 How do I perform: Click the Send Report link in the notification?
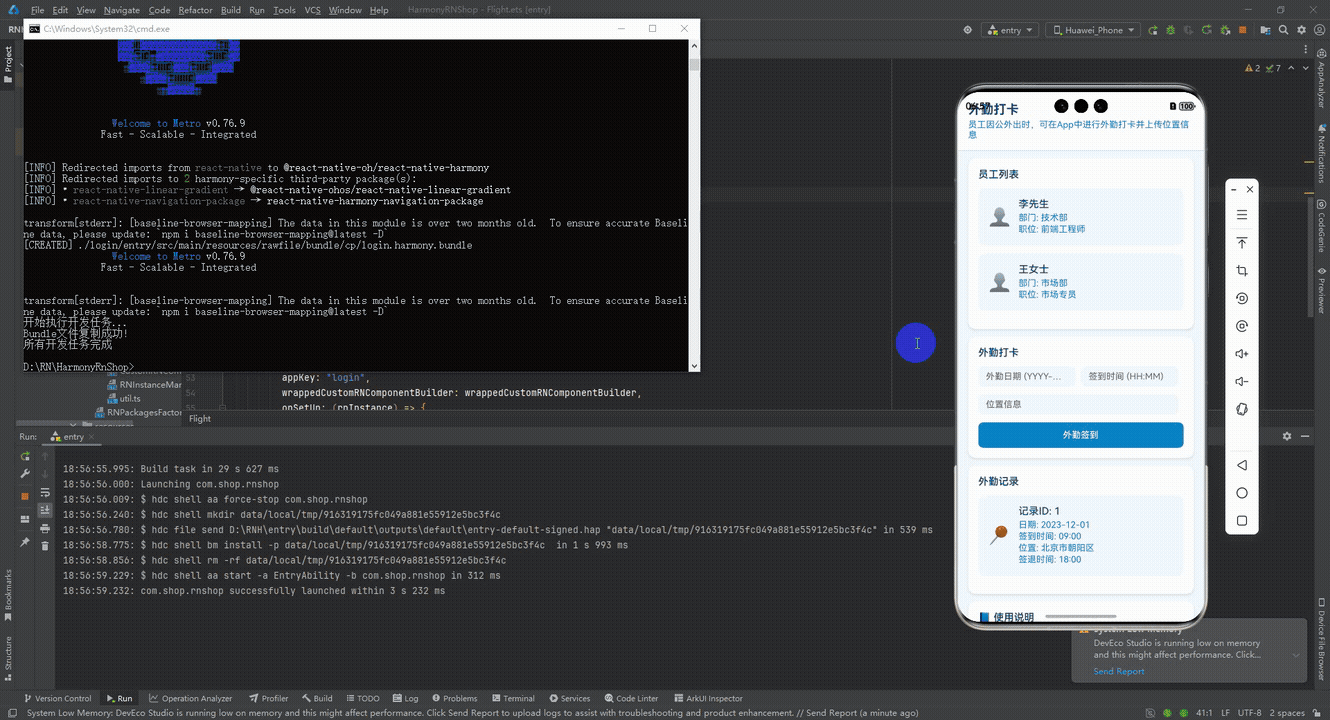(x=1118, y=671)
